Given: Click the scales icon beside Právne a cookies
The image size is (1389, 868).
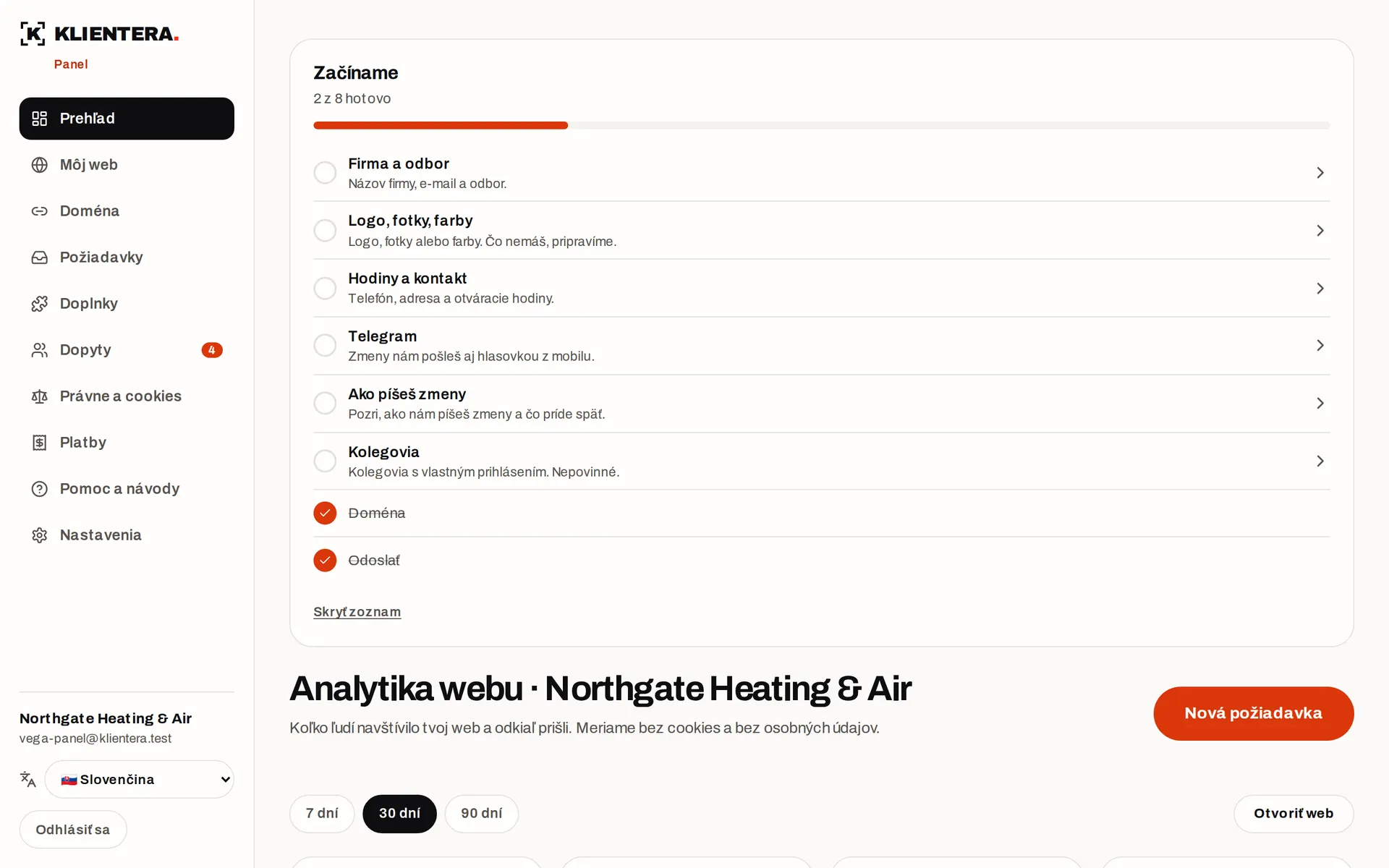Looking at the screenshot, I should 40,396.
